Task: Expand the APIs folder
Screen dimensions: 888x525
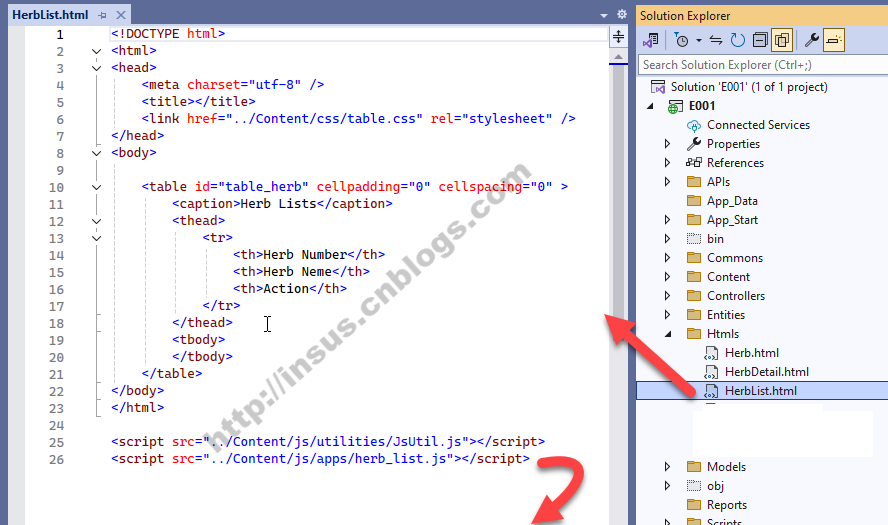Action: [668, 182]
